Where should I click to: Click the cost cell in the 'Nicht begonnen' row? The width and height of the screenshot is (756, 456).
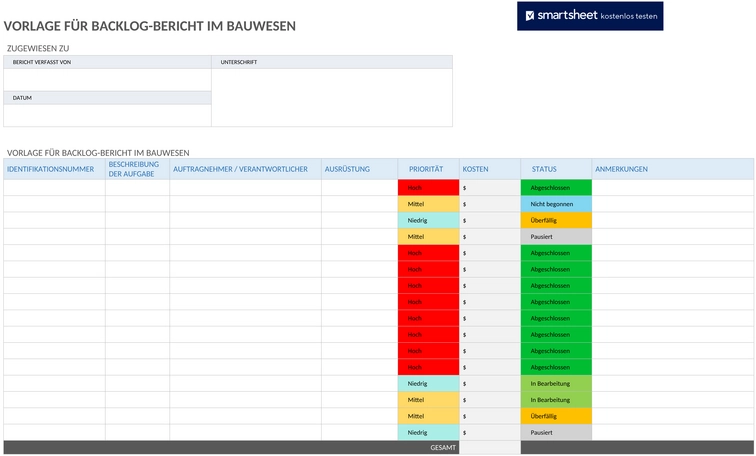tap(490, 204)
